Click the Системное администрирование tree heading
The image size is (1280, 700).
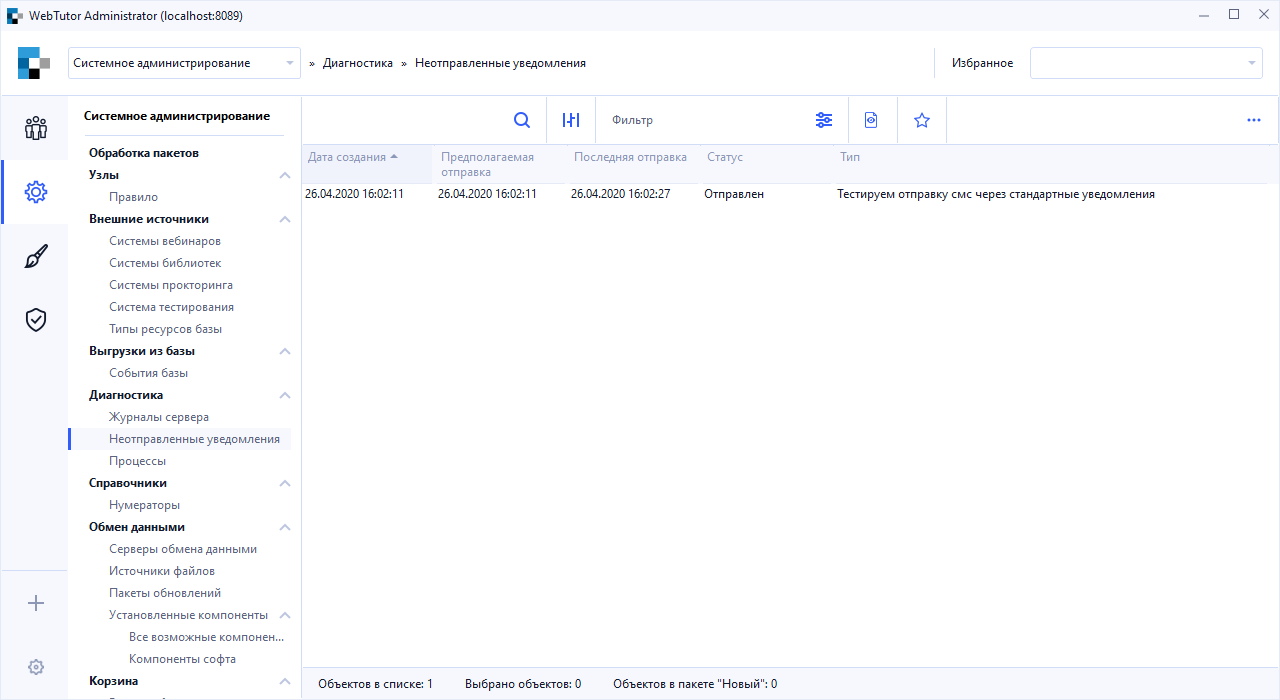click(x=177, y=116)
